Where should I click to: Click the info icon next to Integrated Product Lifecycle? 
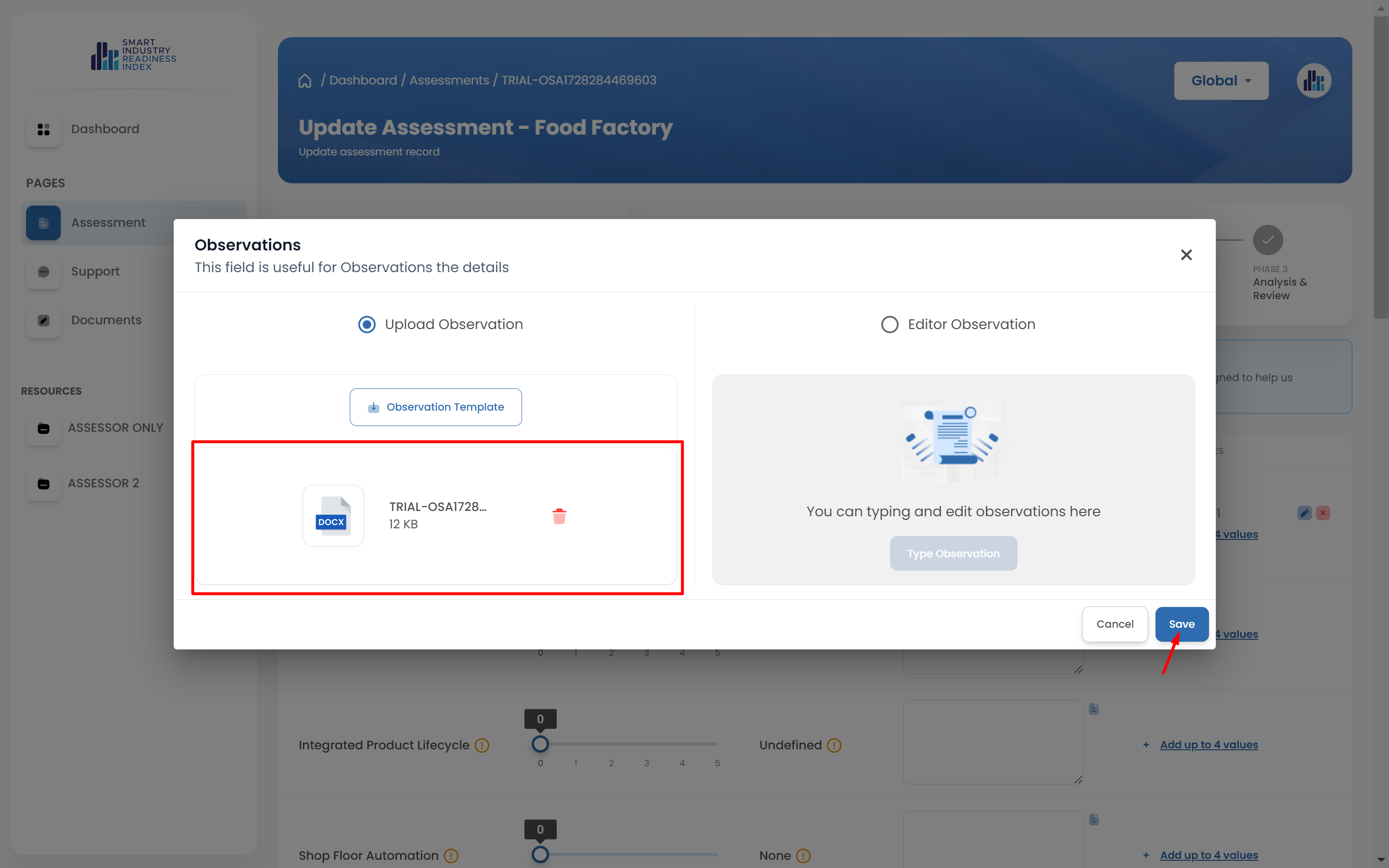coord(482,745)
